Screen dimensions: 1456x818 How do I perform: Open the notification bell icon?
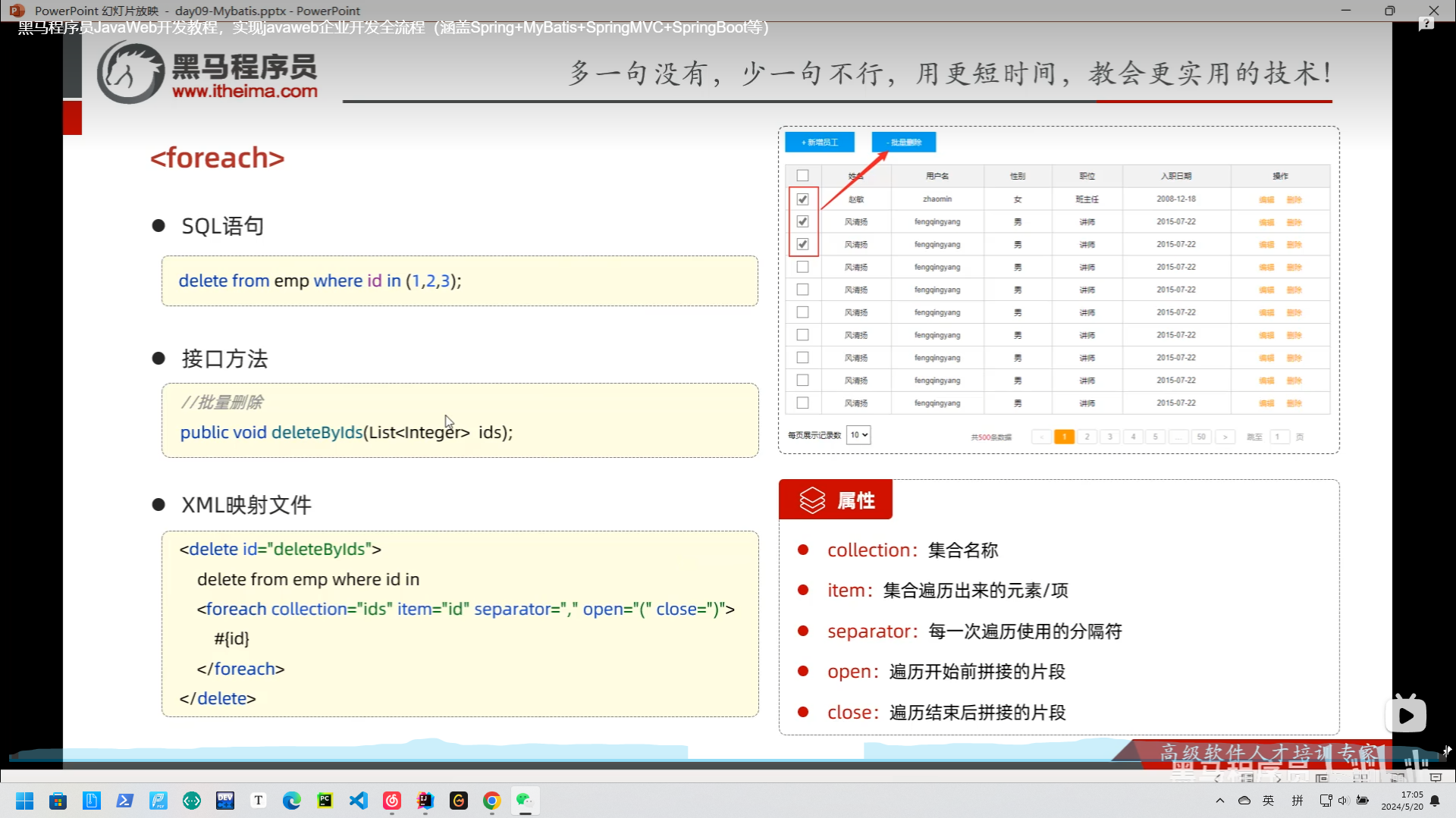pos(1435,801)
